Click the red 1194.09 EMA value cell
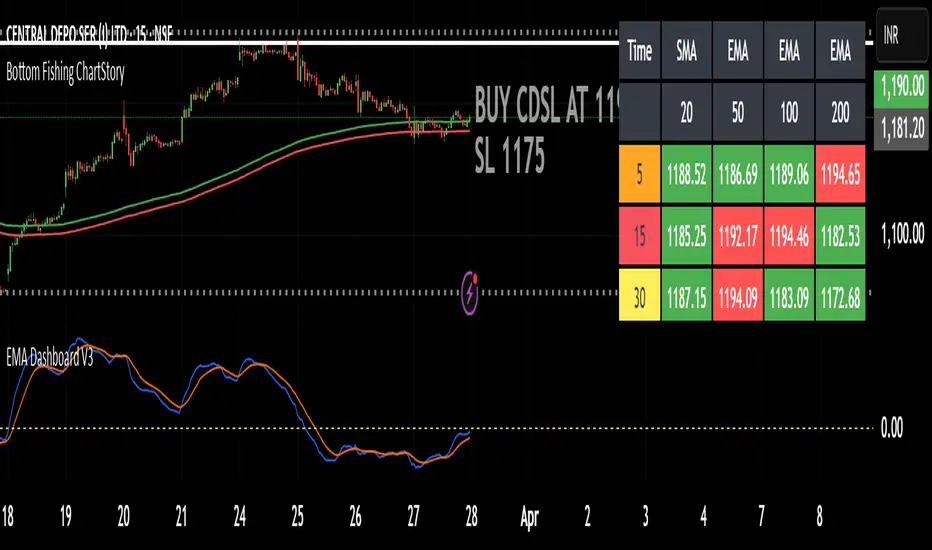The height and width of the screenshot is (550, 932). coord(738,296)
